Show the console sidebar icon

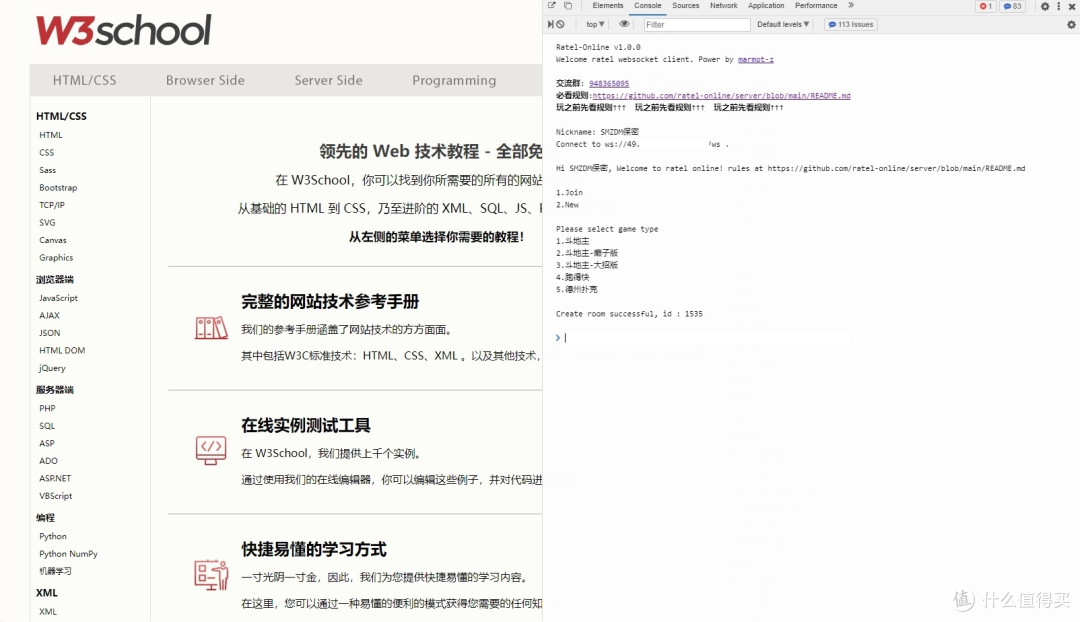point(550,24)
